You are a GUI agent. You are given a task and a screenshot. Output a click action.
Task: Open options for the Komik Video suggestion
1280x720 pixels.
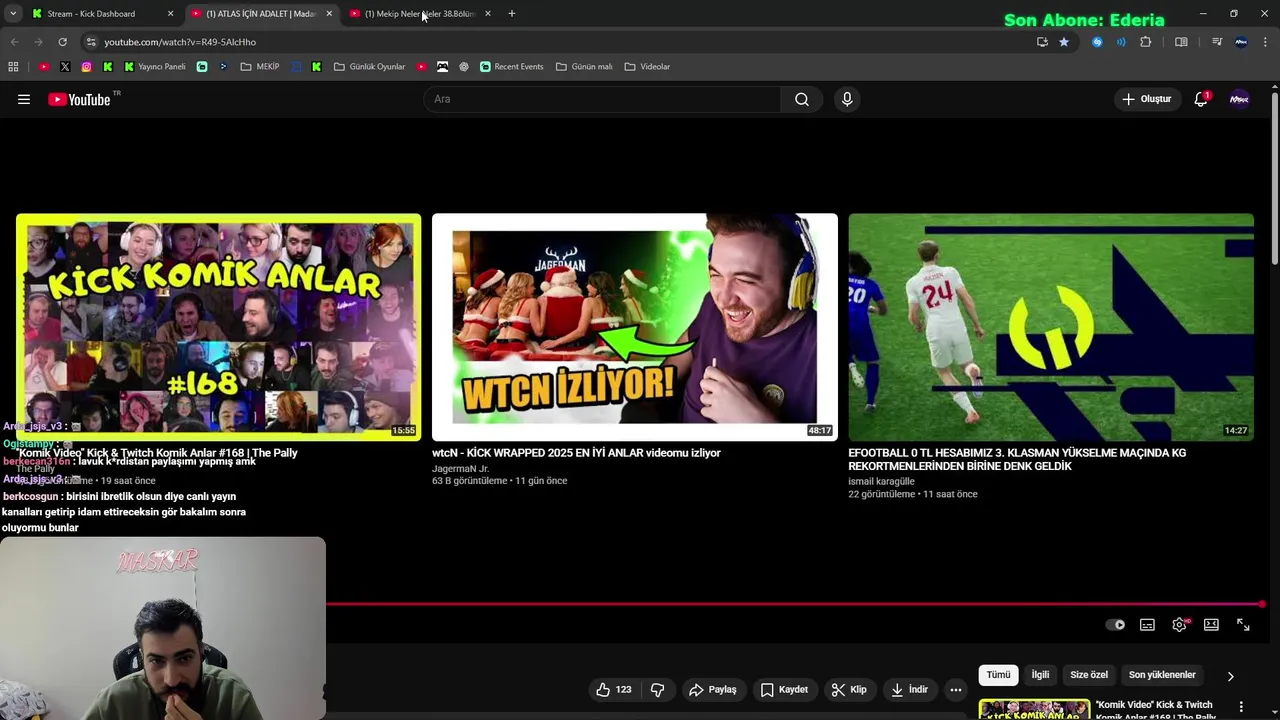tap(1241, 707)
